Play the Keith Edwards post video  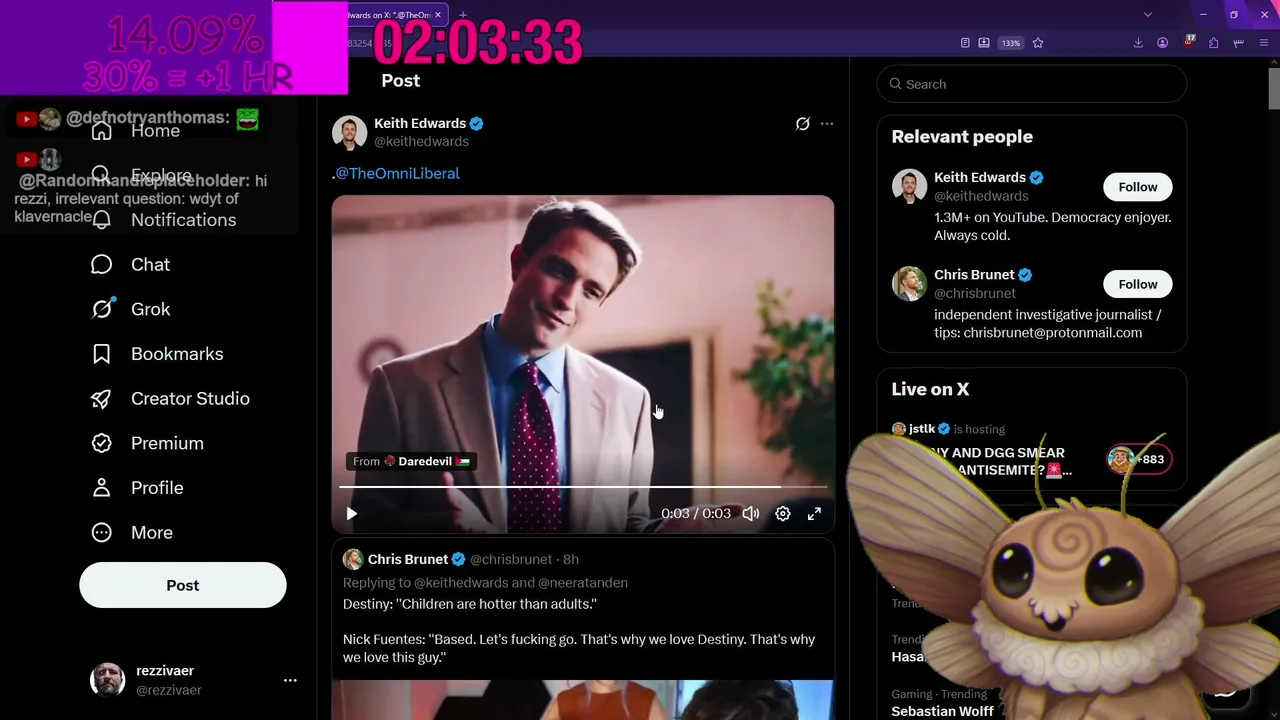(352, 514)
